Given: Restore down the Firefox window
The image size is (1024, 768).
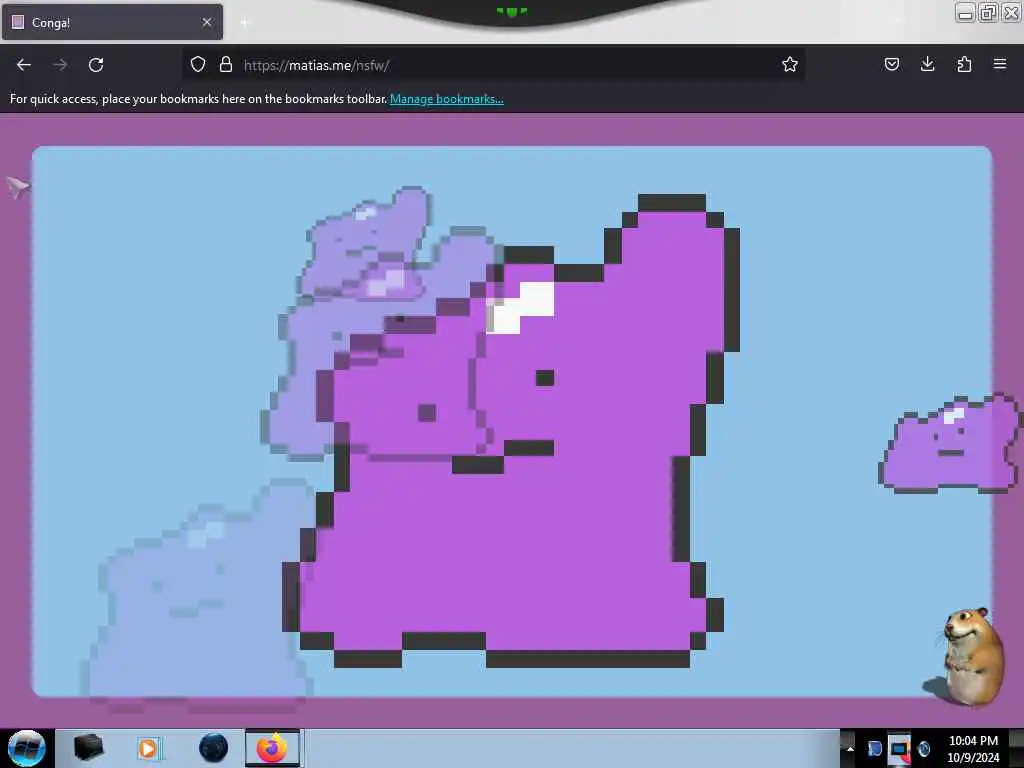Looking at the screenshot, I should point(988,12).
